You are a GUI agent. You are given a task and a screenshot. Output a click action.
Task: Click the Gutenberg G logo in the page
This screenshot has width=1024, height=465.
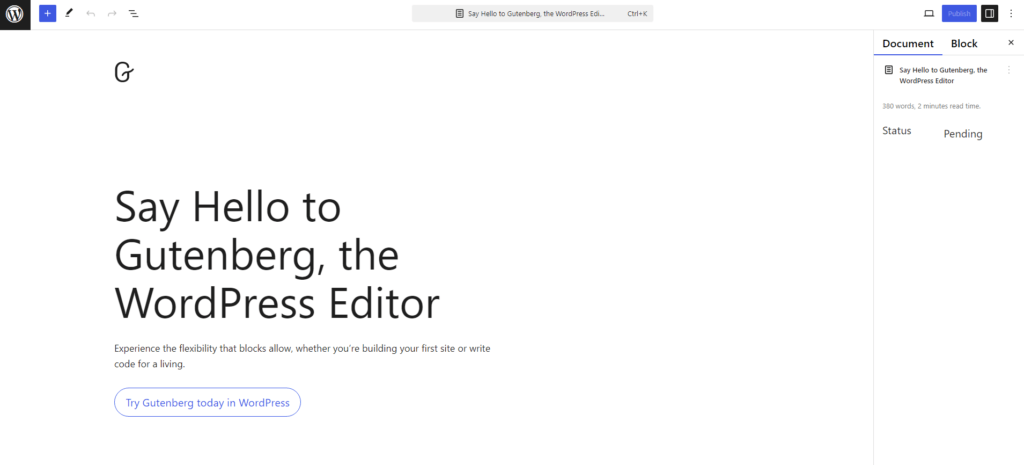pyautogui.click(x=124, y=72)
